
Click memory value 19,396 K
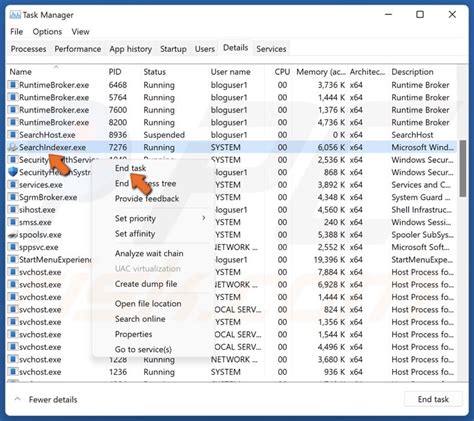click(x=329, y=260)
